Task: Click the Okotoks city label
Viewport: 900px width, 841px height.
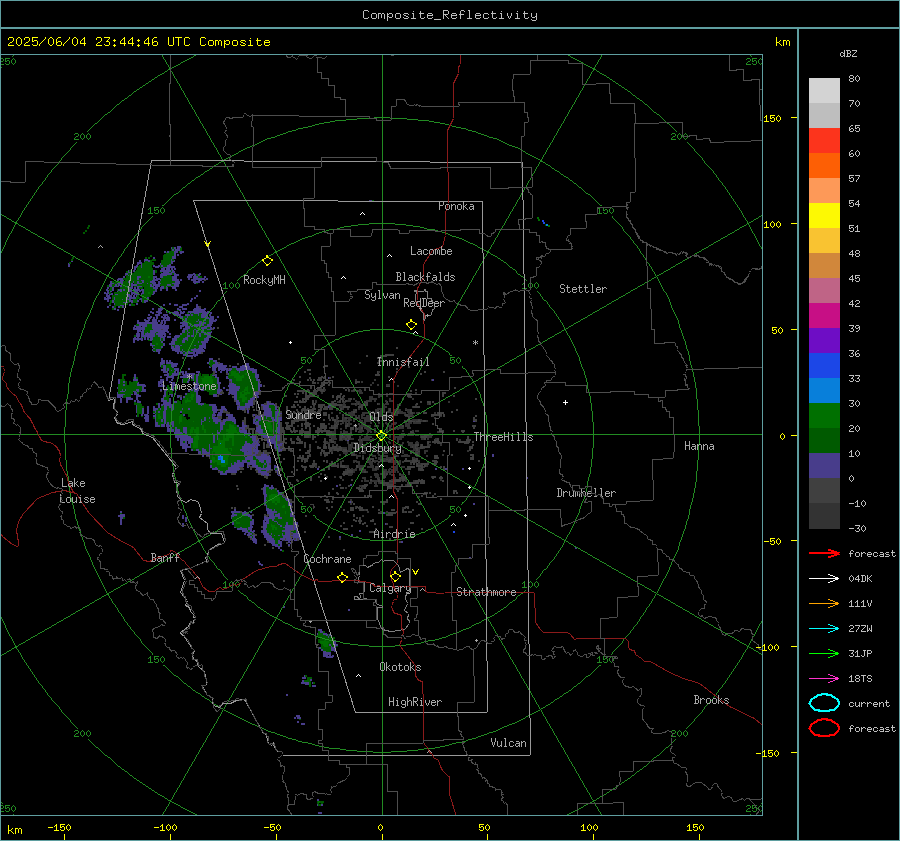Action: pyautogui.click(x=400, y=667)
